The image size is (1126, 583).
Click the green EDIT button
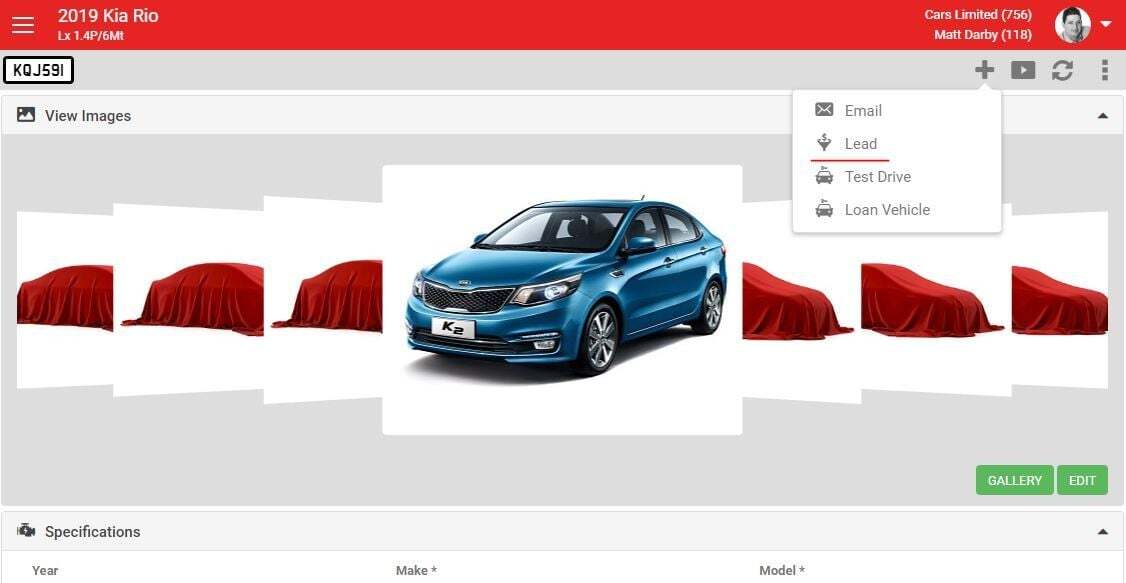(1082, 480)
